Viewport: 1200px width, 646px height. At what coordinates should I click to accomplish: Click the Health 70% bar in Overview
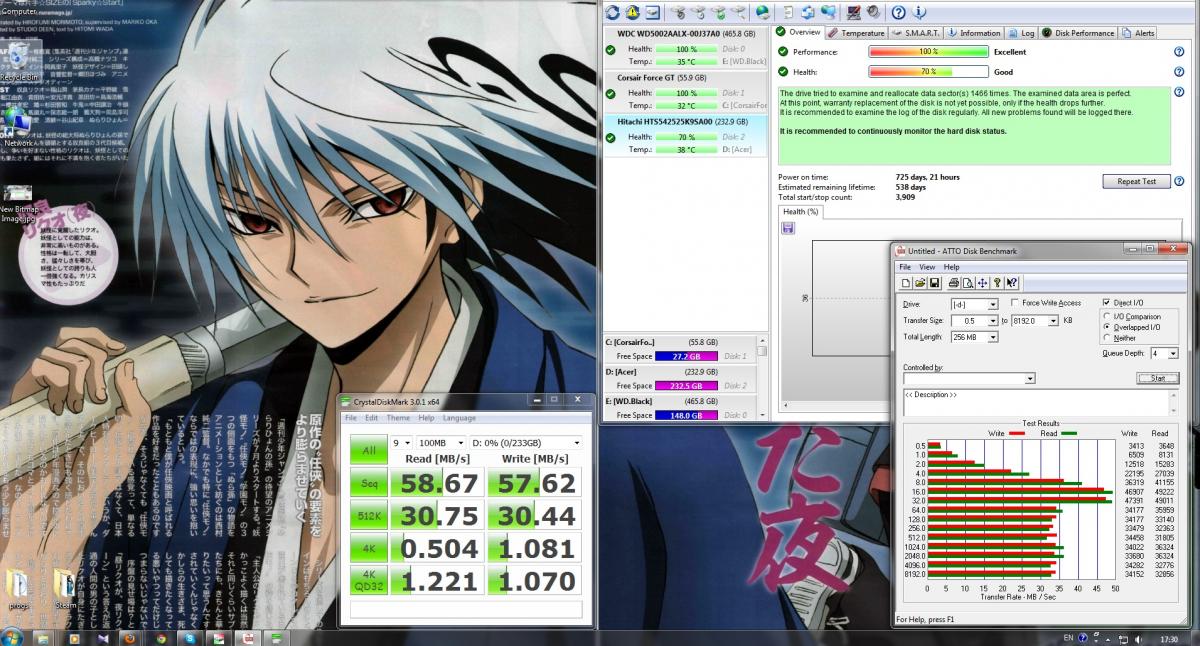928,72
